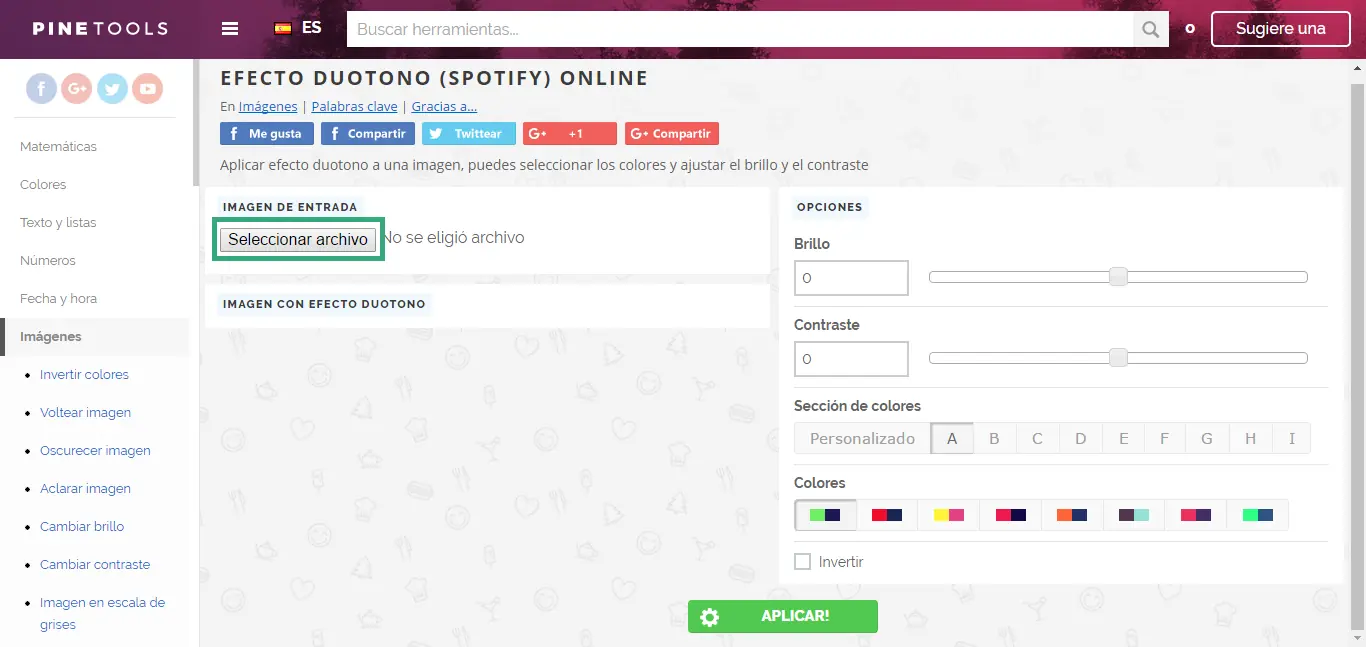Choose the orange and navy color pair
1366x647 pixels.
[1072, 515]
